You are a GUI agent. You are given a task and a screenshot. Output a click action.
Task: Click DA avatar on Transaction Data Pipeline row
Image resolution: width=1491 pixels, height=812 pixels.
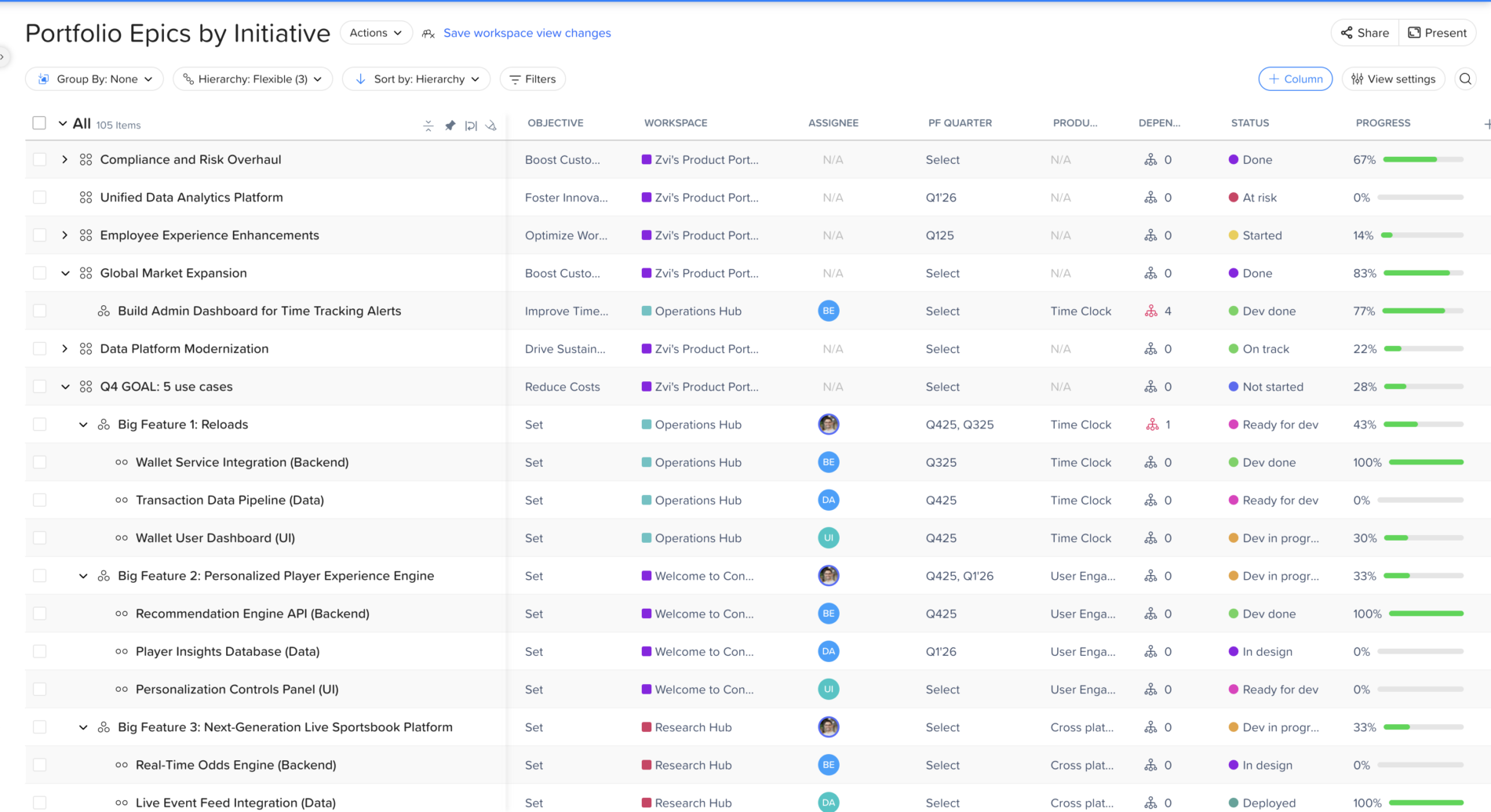(829, 501)
